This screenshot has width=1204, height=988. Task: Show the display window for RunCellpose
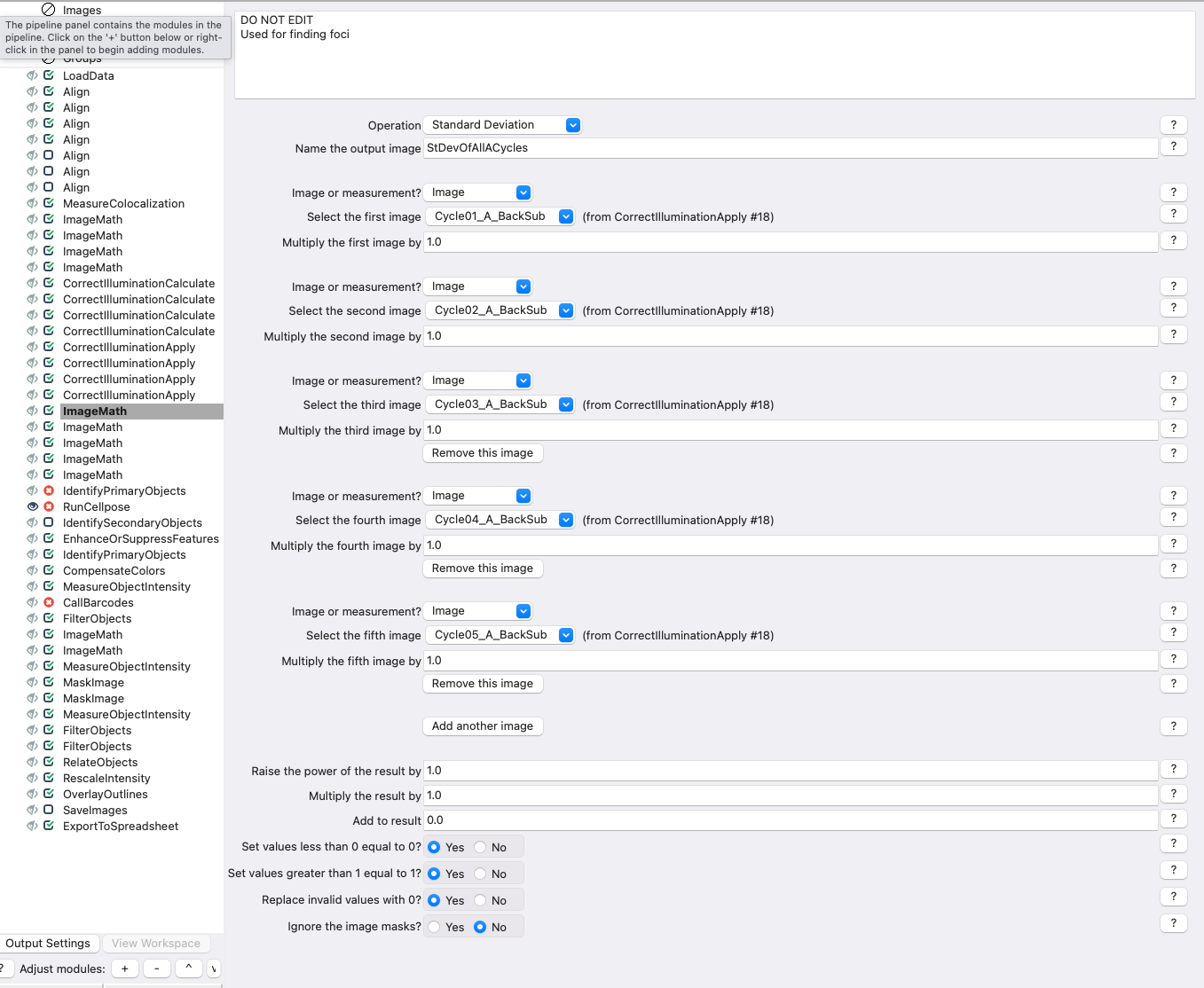[x=33, y=506]
